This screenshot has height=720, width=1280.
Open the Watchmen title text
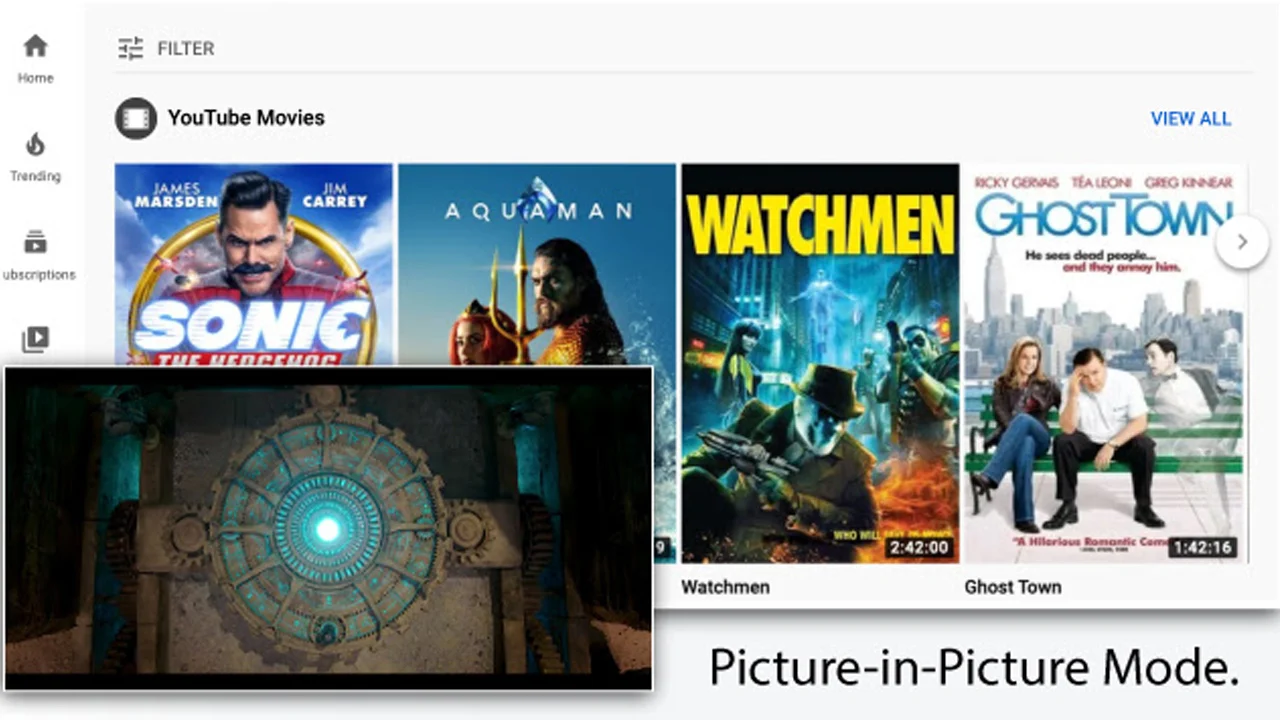tap(725, 587)
